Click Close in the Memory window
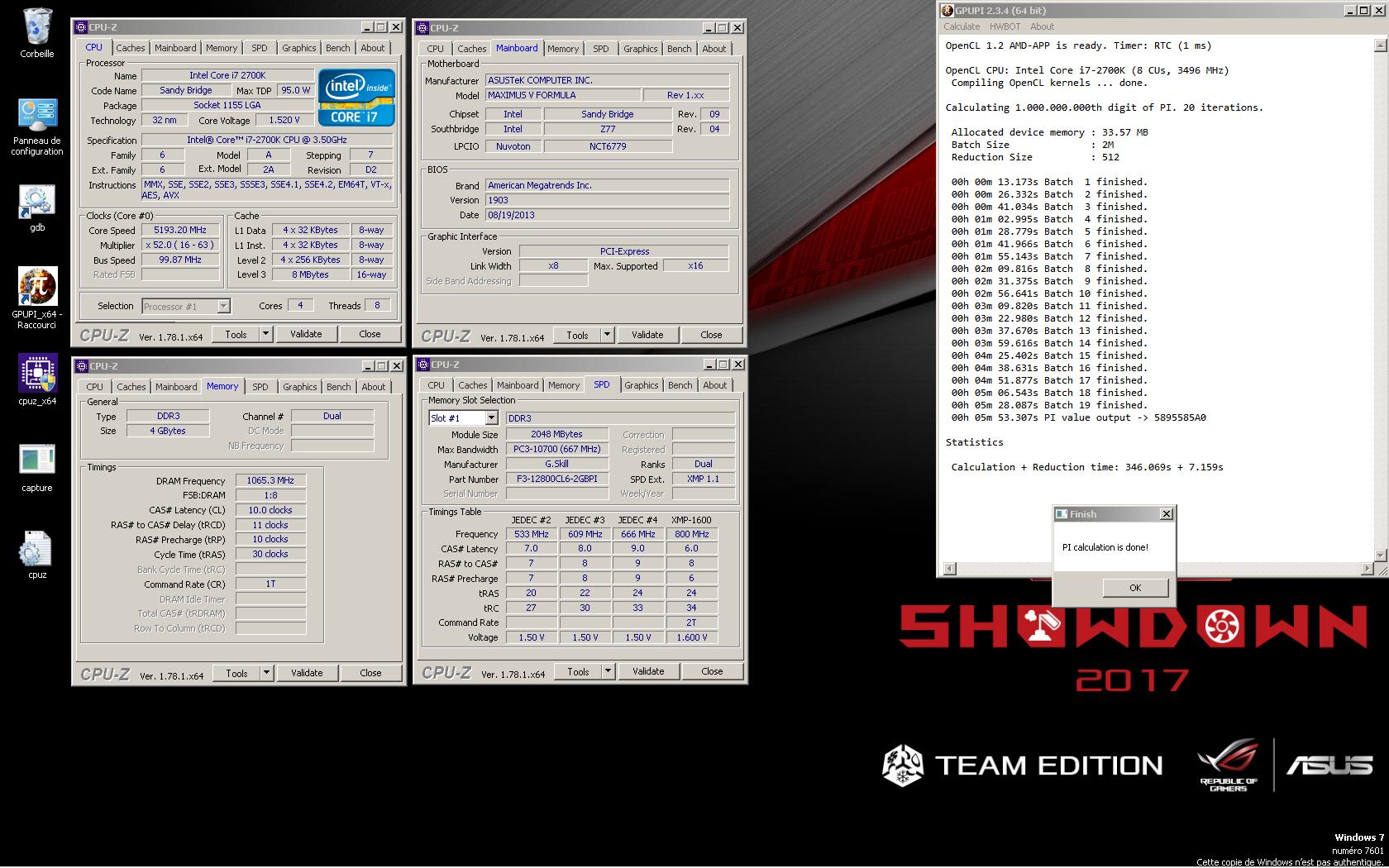Screen dimensions: 1389x868 [370, 673]
